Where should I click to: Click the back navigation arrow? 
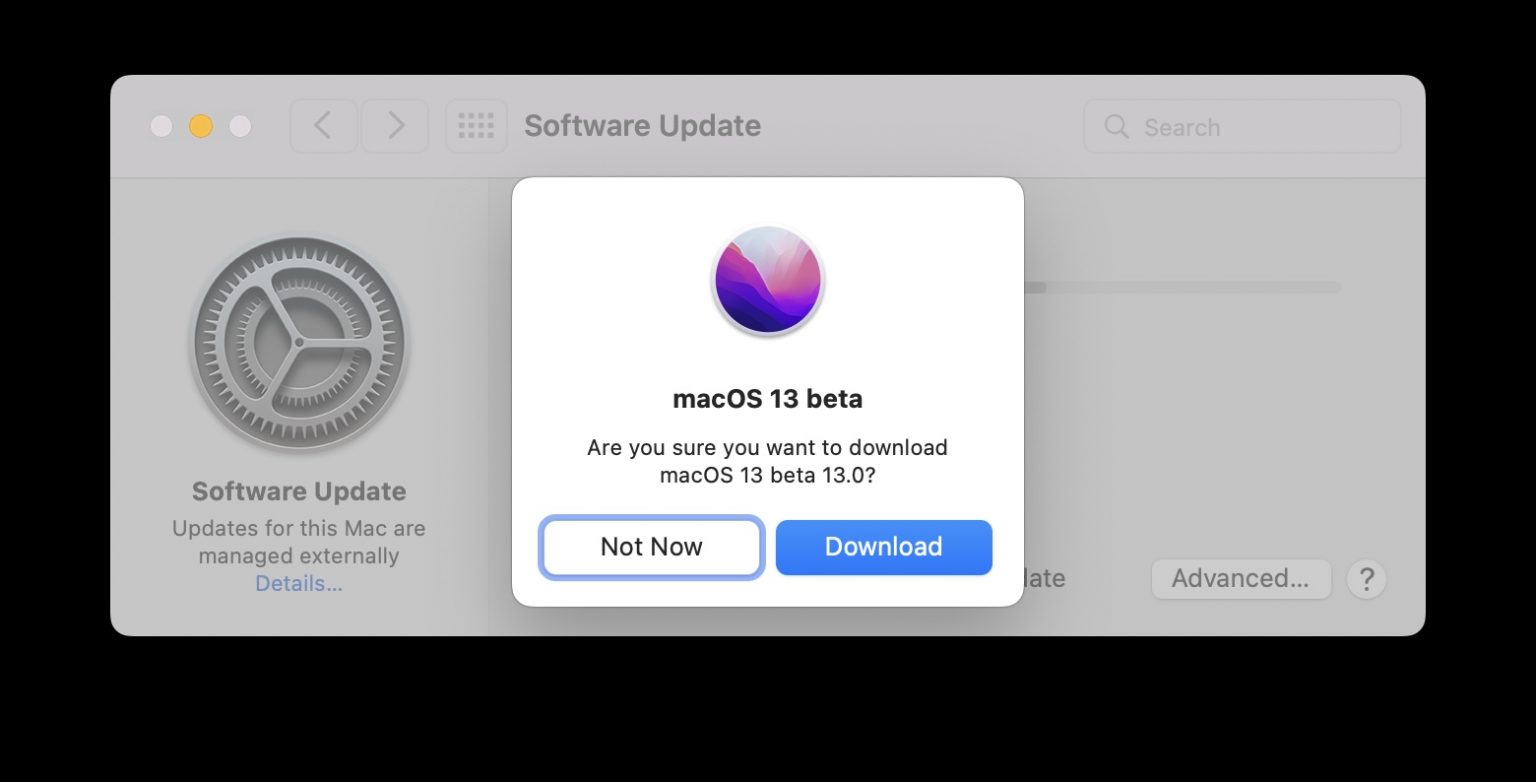click(x=322, y=126)
